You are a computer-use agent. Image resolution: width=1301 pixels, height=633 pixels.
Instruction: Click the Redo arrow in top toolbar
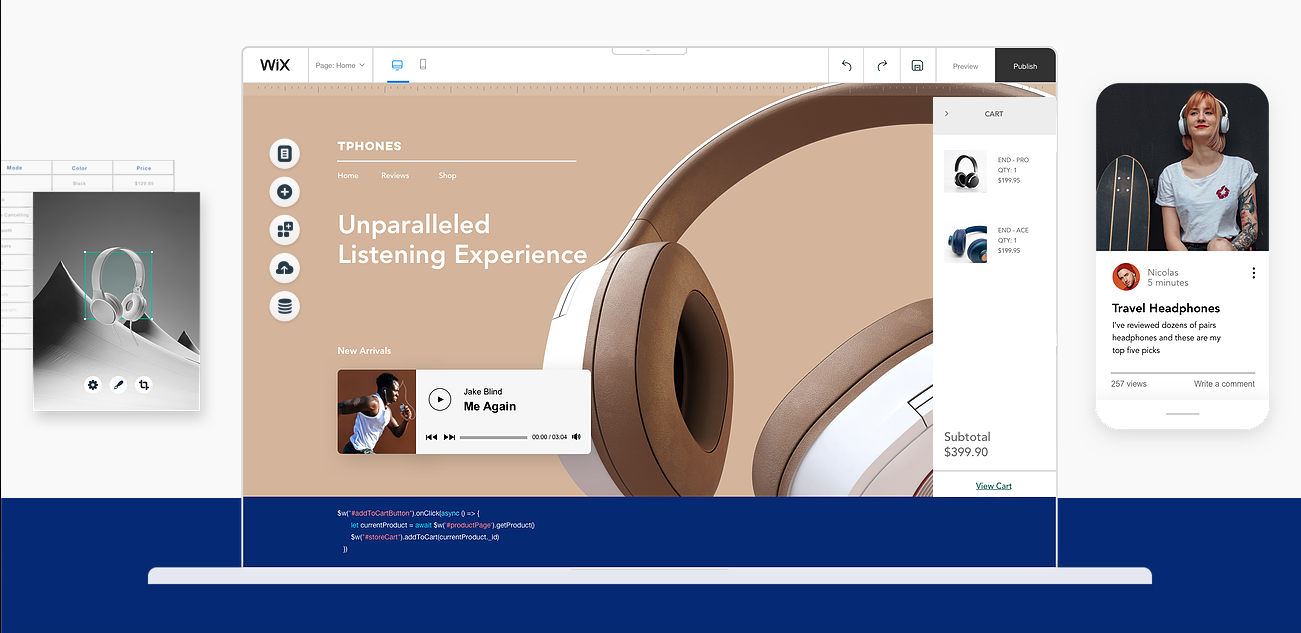(x=882, y=66)
